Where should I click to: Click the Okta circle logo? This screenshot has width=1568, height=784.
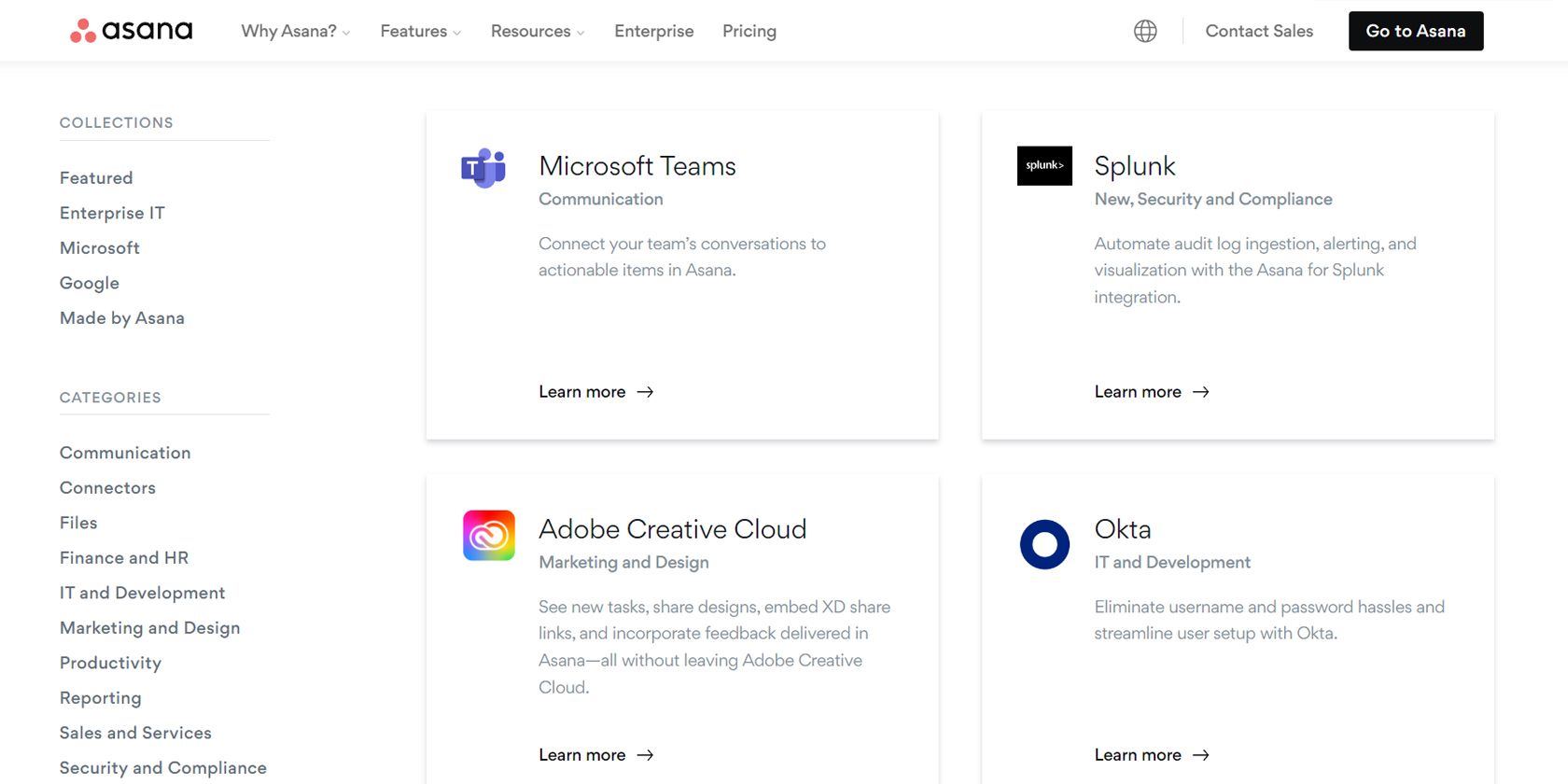(x=1044, y=544)
